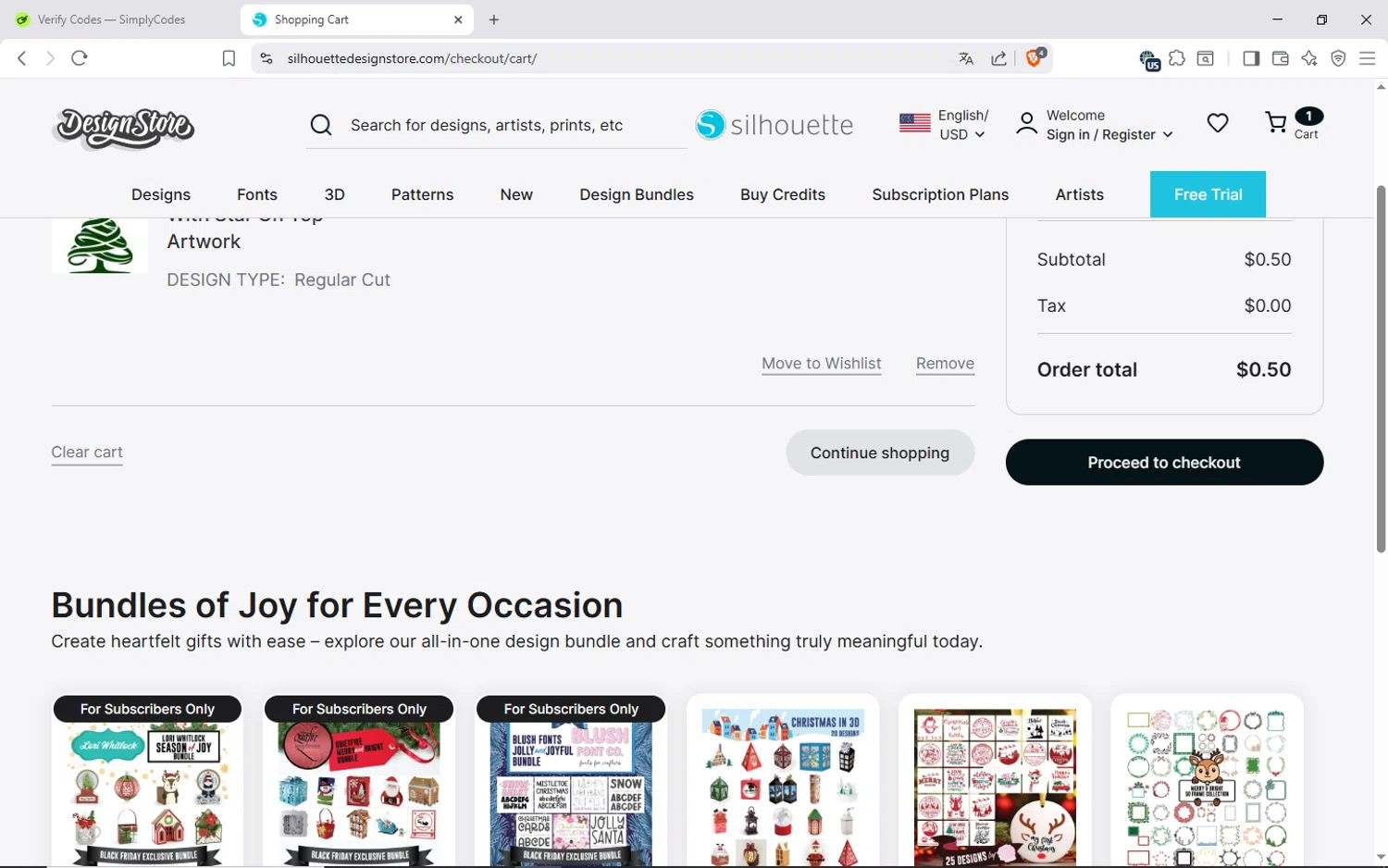Image resolution: width=1388 pixels, height=868 pixels.
Task: Click the Design Store logo
Action: [x=124, y=128]
